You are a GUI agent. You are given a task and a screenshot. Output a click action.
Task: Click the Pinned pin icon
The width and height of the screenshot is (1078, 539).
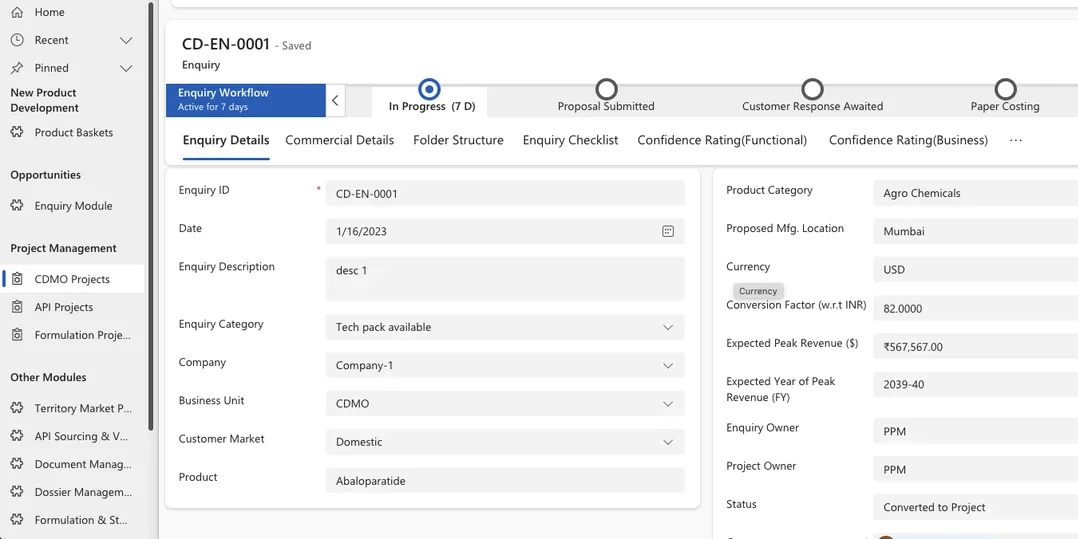pos(17,68)
